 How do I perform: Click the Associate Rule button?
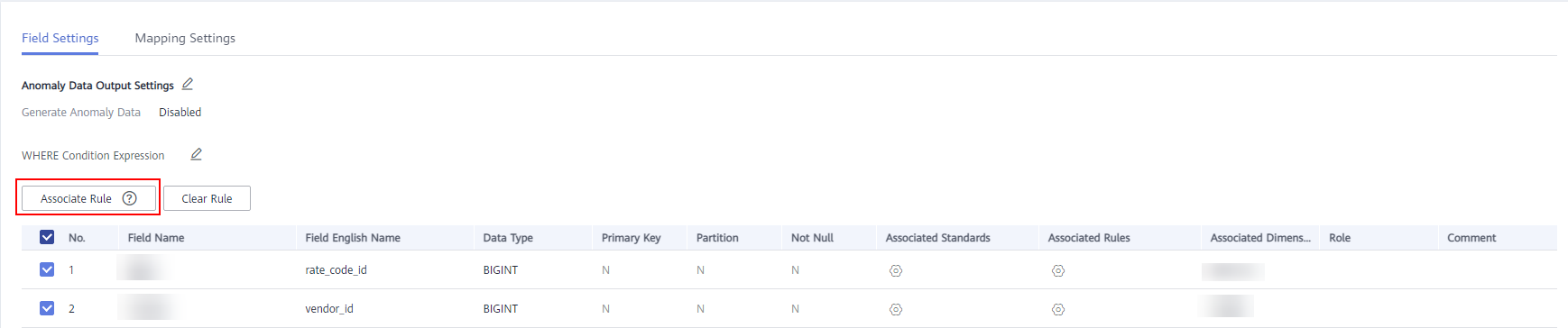(x=88, y=198)
